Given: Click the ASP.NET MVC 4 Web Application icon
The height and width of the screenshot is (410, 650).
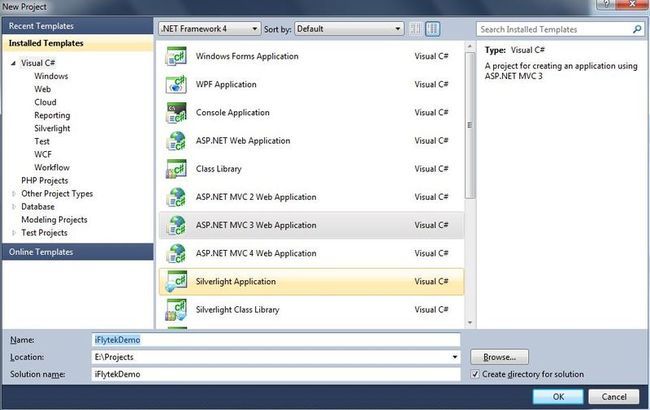Looking at the screenshot, I should 176,253.
